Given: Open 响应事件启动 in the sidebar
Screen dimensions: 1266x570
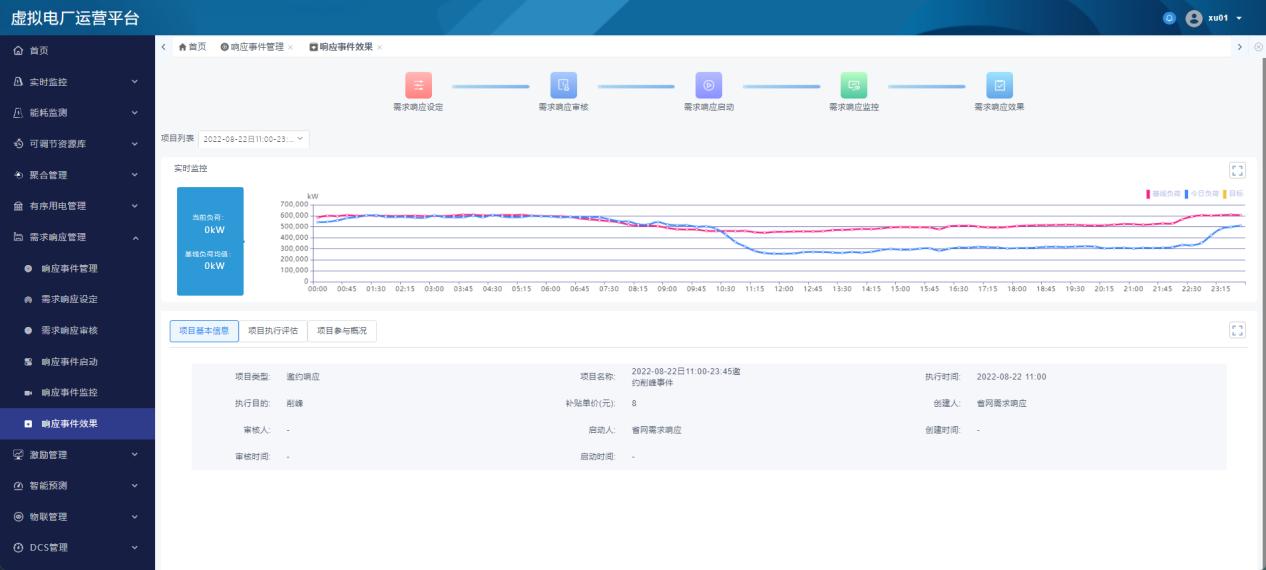Looking at the screenshot, I should pyautogui.click(x=77, y=361).
